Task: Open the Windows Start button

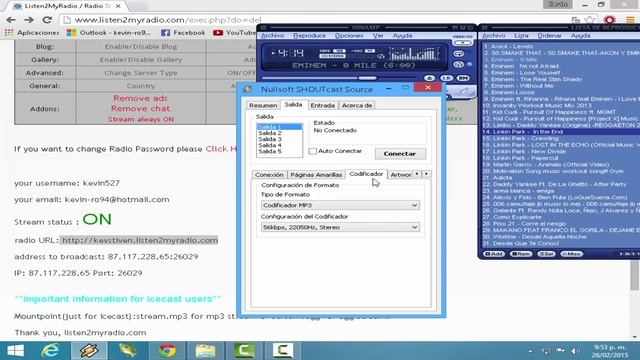Action: click(15, 351)
